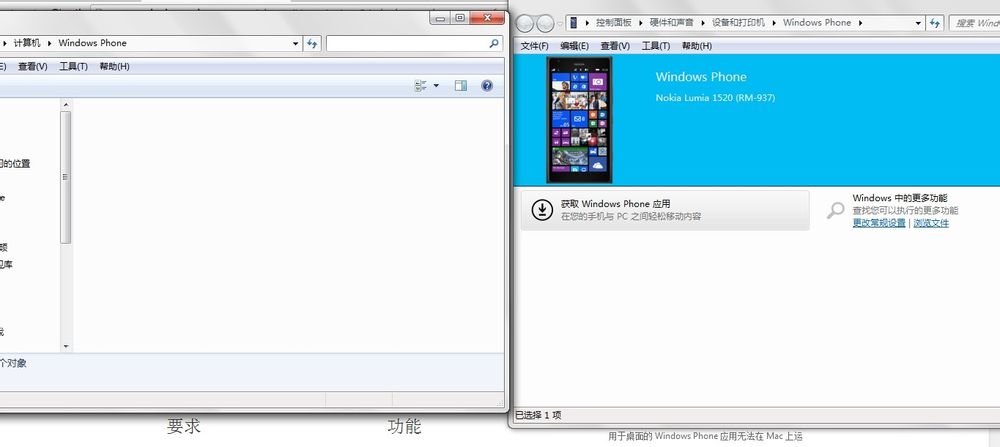The width and height of the screenshot is (1000, 447).
Task: Expand arrow after 设备和打印机 in right breadcrumb
Action: (774, 23)
